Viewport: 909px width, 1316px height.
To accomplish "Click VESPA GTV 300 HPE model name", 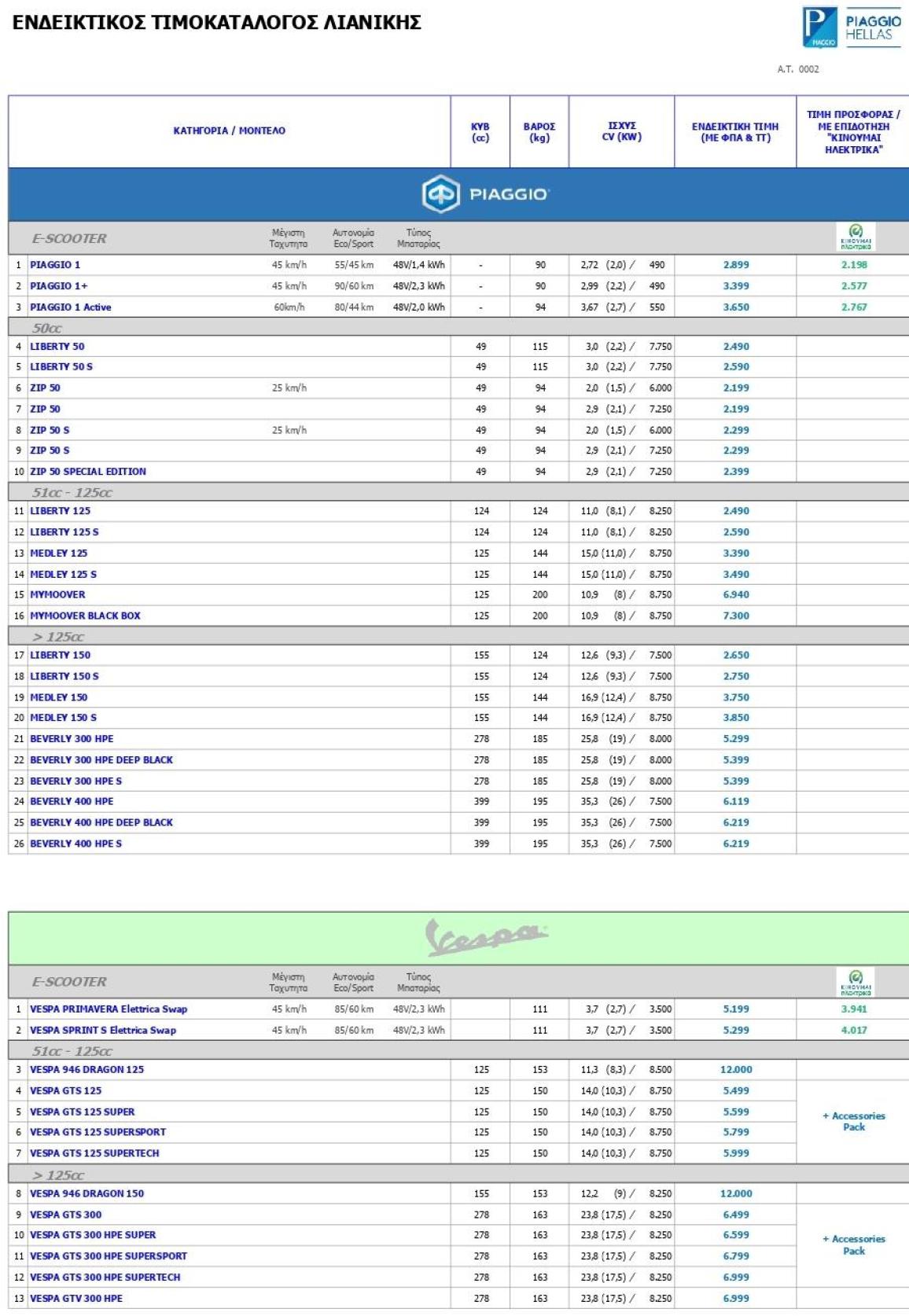I will [x=76, y=1298].
